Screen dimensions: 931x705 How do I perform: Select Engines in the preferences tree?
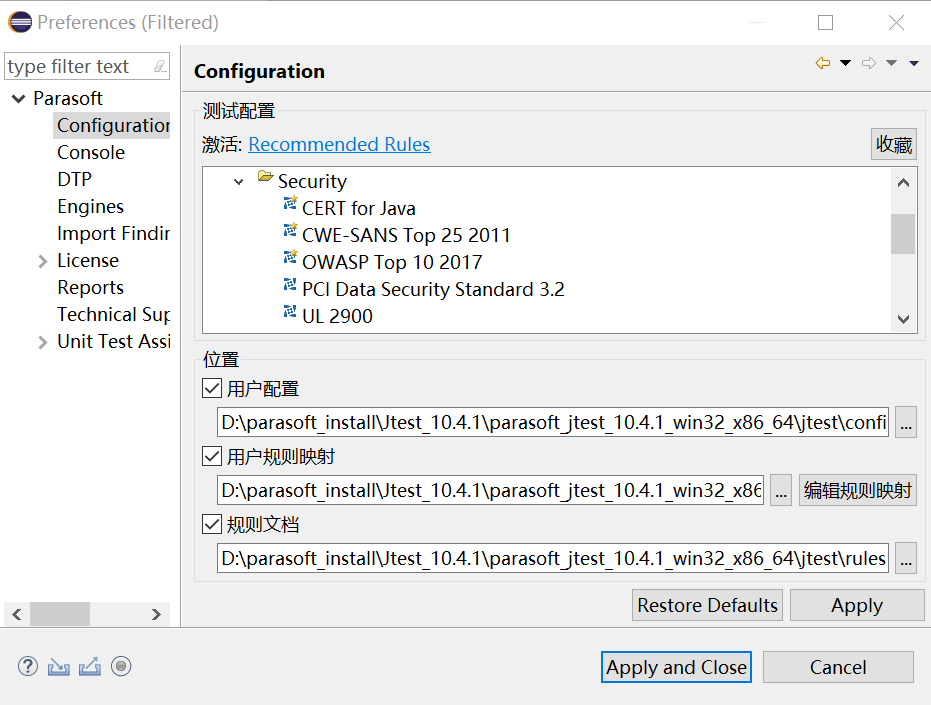[90, 206]
